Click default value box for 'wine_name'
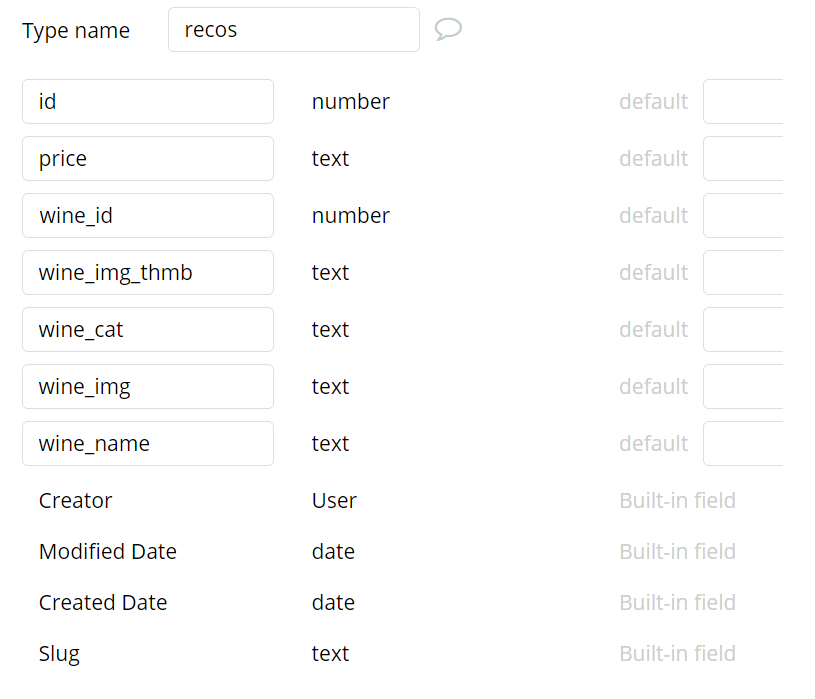Image resolution: width=815 pixels, height=699 pixels. [743, 444]
